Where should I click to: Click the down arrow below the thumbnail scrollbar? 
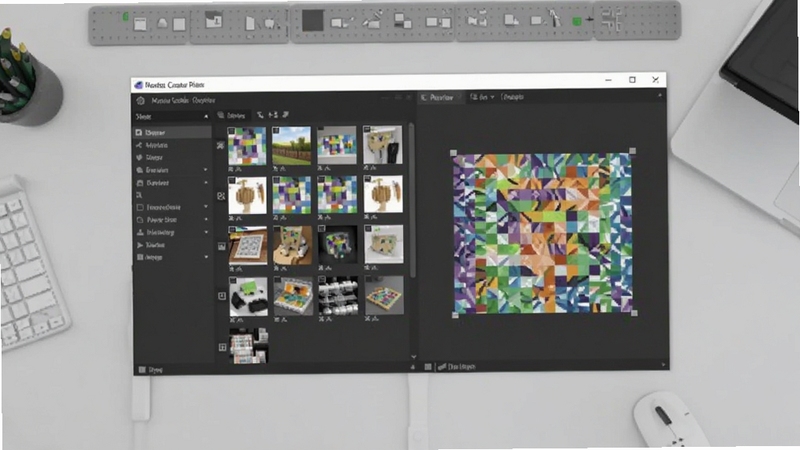414,357
